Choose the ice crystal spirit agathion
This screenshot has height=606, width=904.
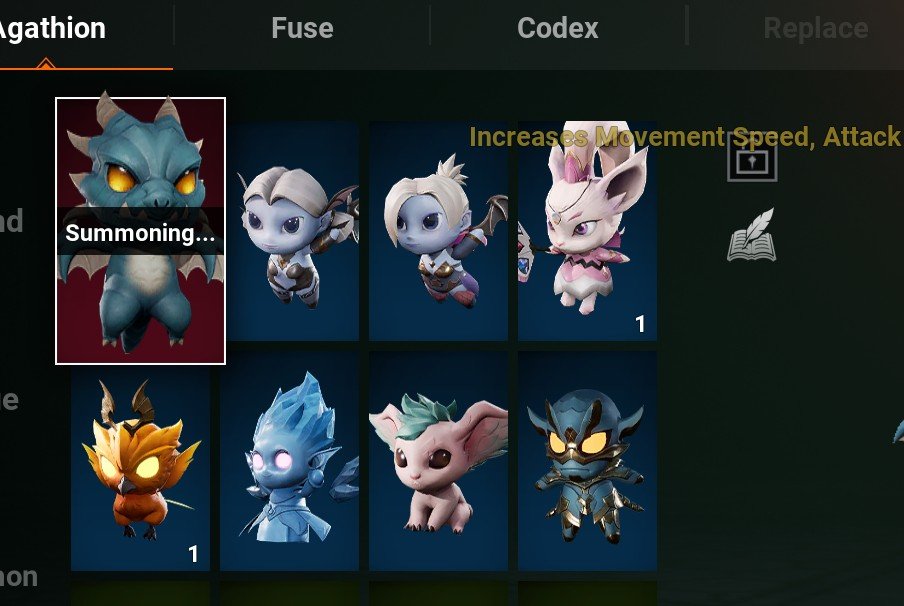(x=289, y=461)
